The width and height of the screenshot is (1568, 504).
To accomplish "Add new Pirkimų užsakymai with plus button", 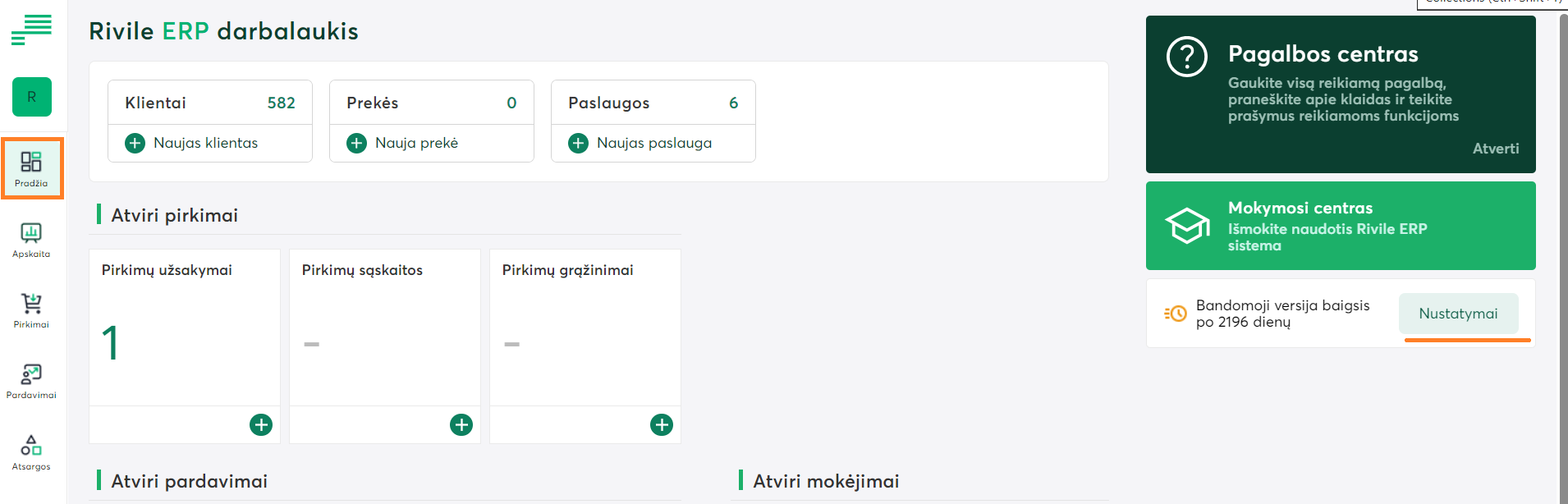I will pyautogui.click(x=261, y=424).
